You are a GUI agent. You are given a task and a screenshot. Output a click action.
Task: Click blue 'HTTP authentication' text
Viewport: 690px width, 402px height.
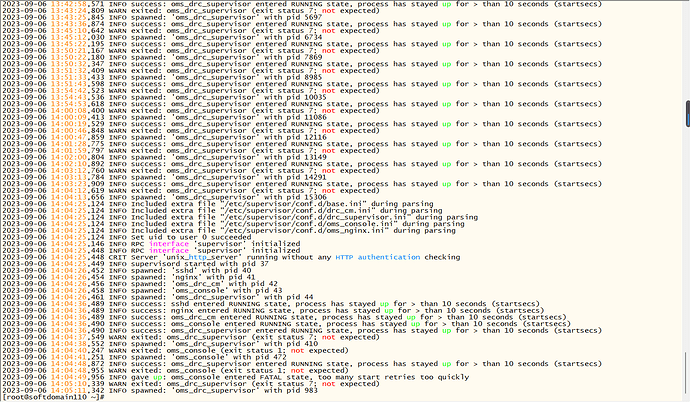point(378,257)
